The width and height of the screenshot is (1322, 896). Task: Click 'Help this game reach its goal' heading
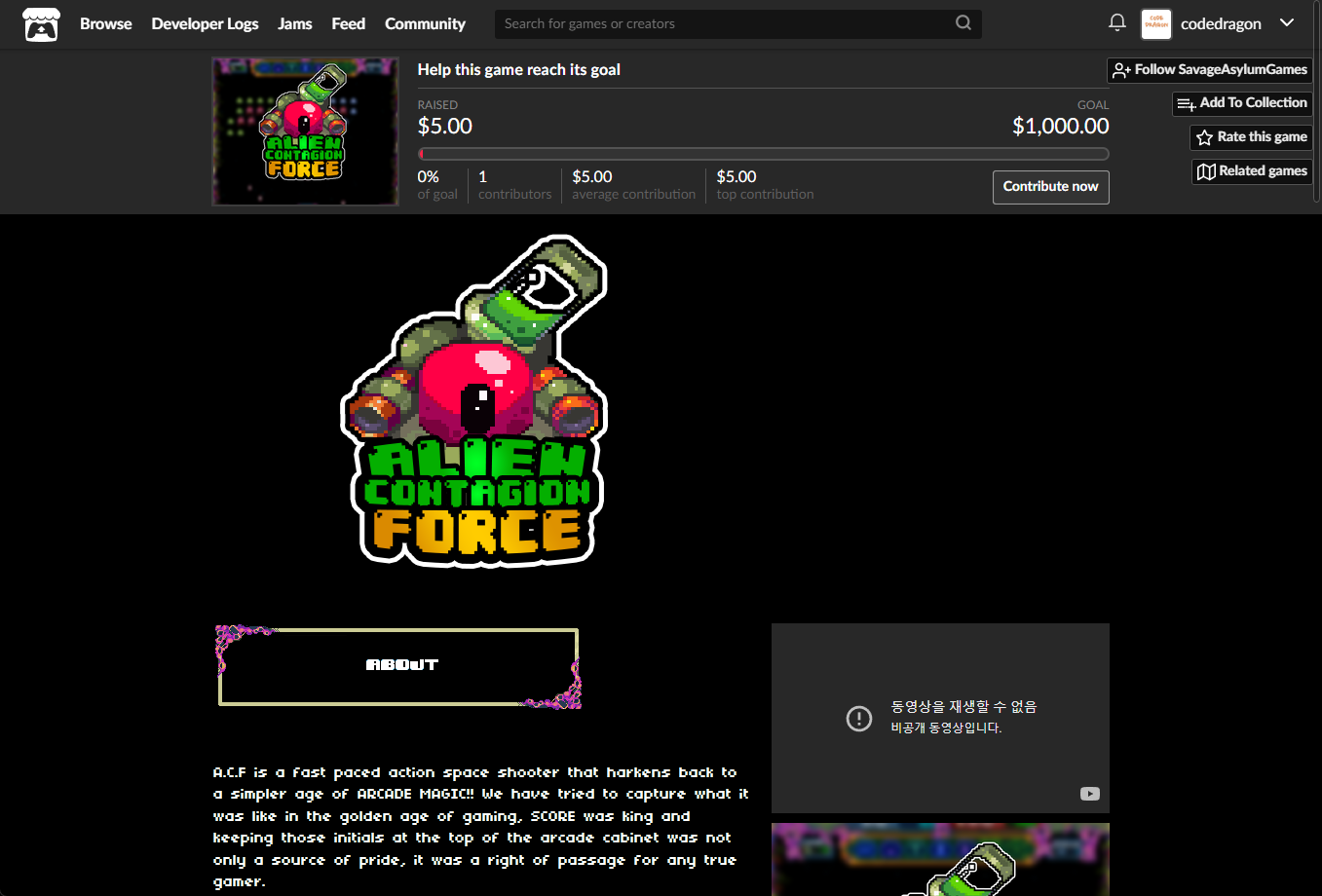(518, 70)
